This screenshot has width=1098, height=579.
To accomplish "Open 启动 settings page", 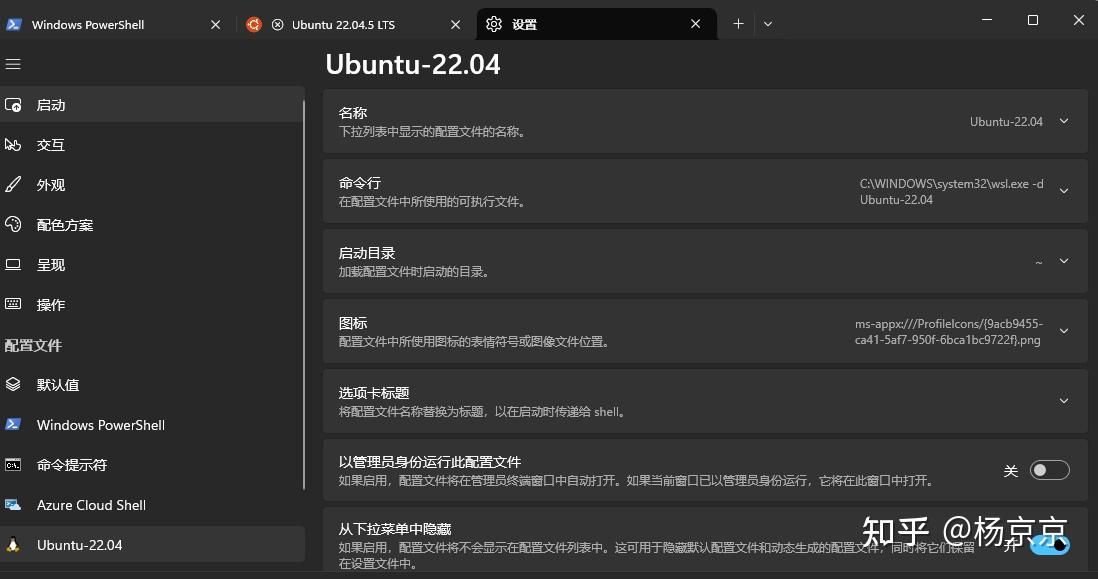I will click(152, 105).
